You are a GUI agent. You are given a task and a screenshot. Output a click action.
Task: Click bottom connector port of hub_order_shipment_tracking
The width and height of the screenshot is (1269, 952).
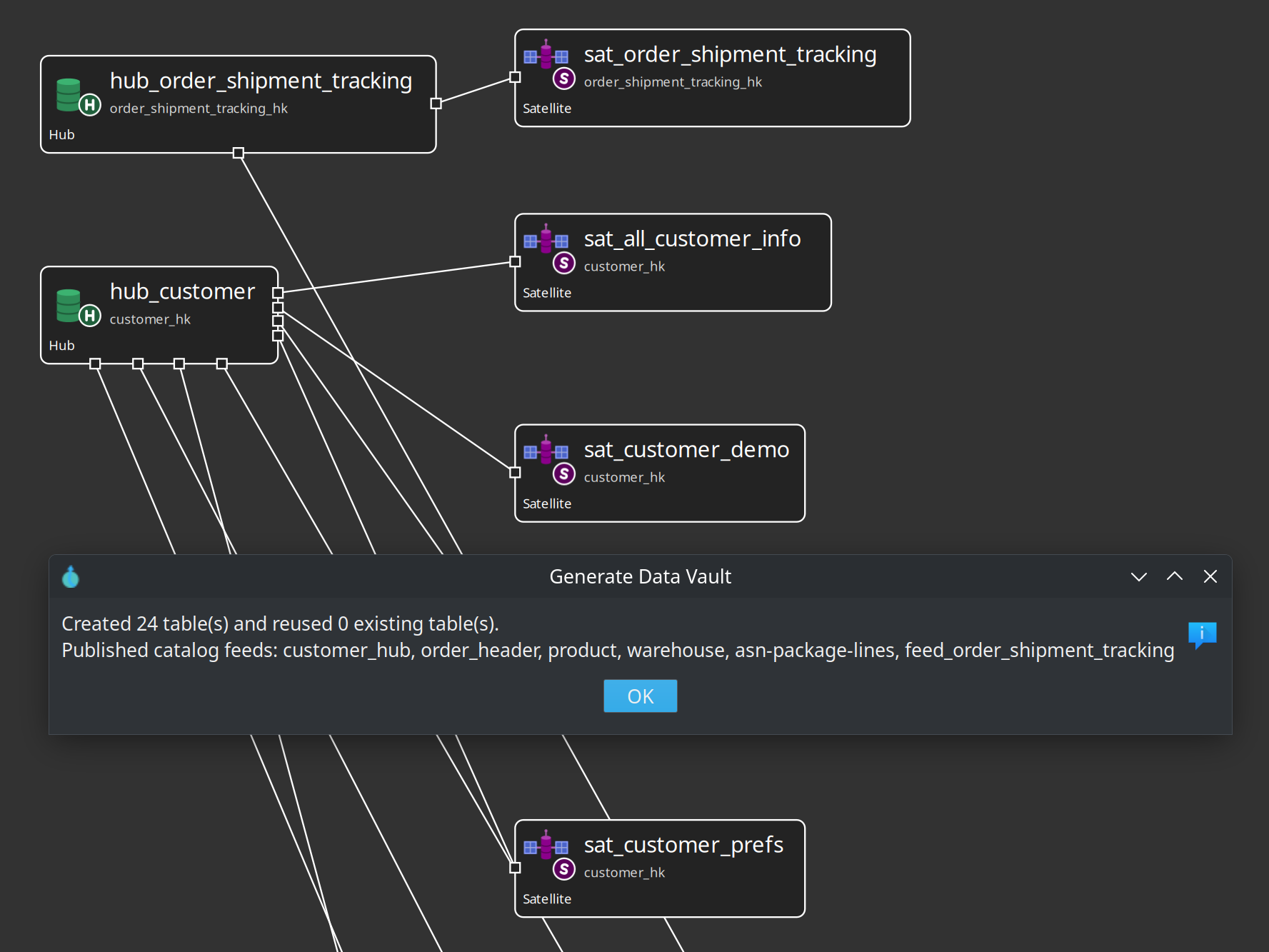coord(239,153)
